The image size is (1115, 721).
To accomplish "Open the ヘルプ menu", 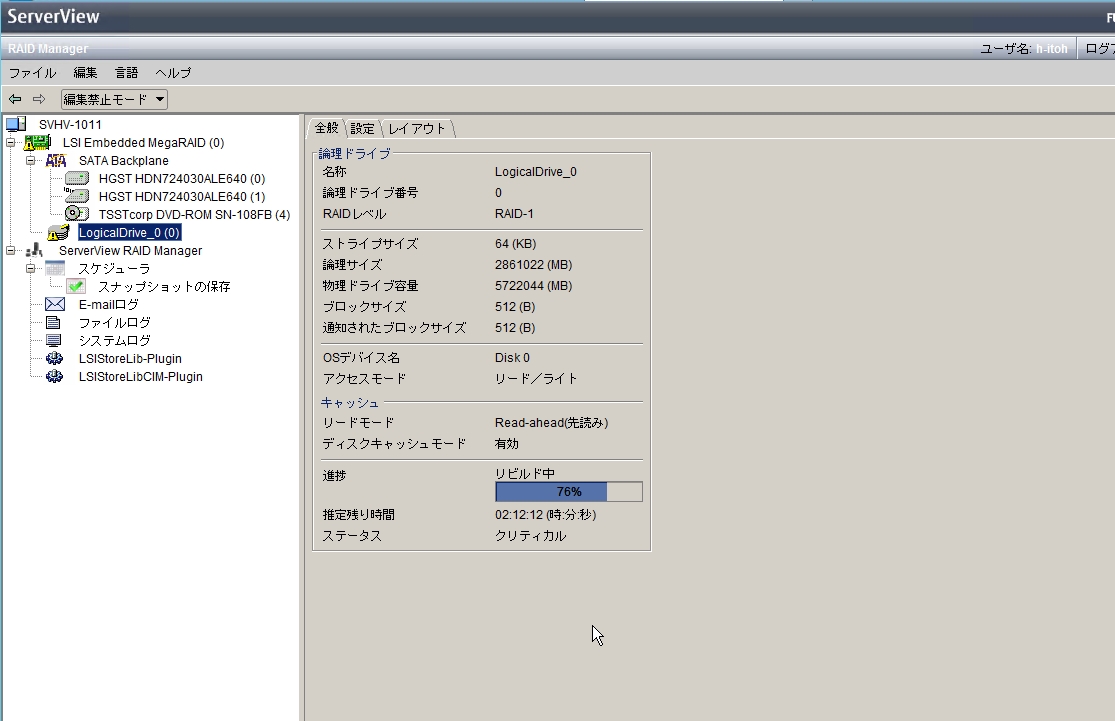I will pos(173,73).
